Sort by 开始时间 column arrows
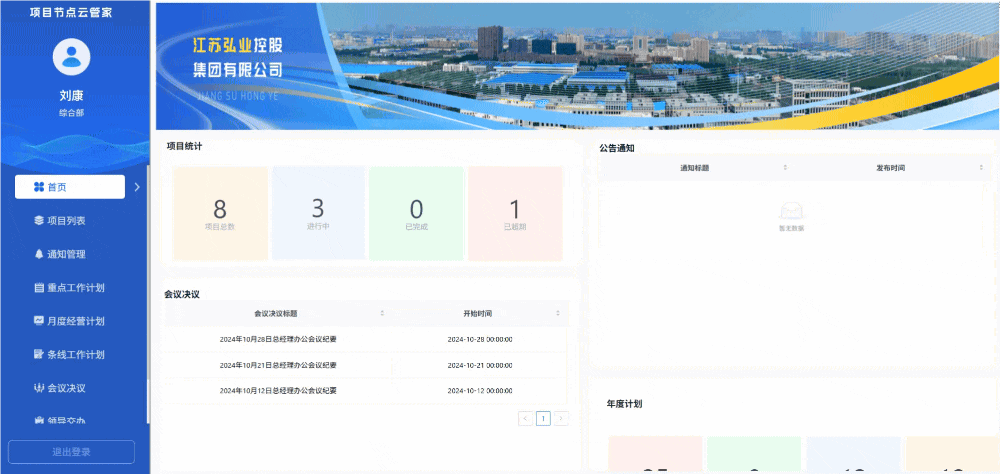This screenshot has height=474, width=1000. tap(557, 313)
